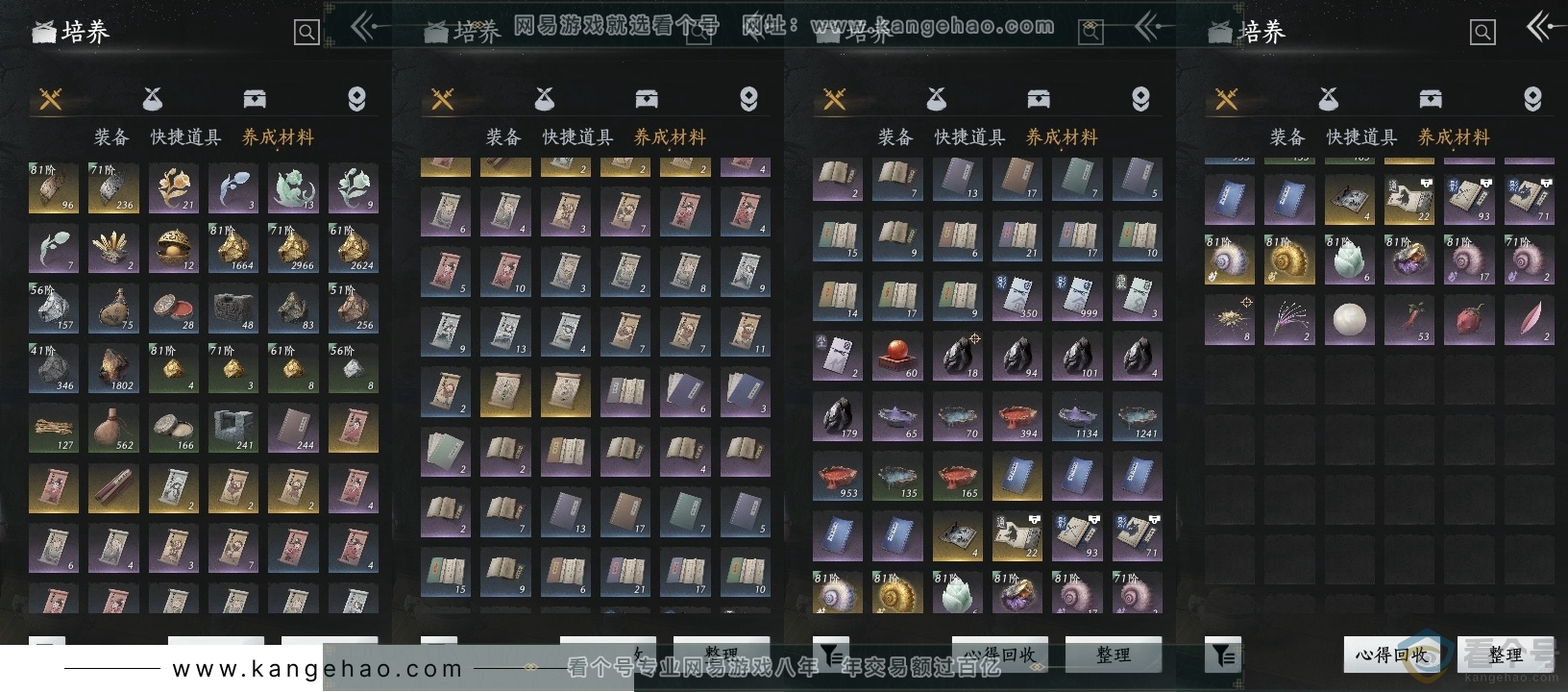The image size is (1568, 692).
Task: Select white pearl item in rightmost panel
Action: click(1350, 320)
